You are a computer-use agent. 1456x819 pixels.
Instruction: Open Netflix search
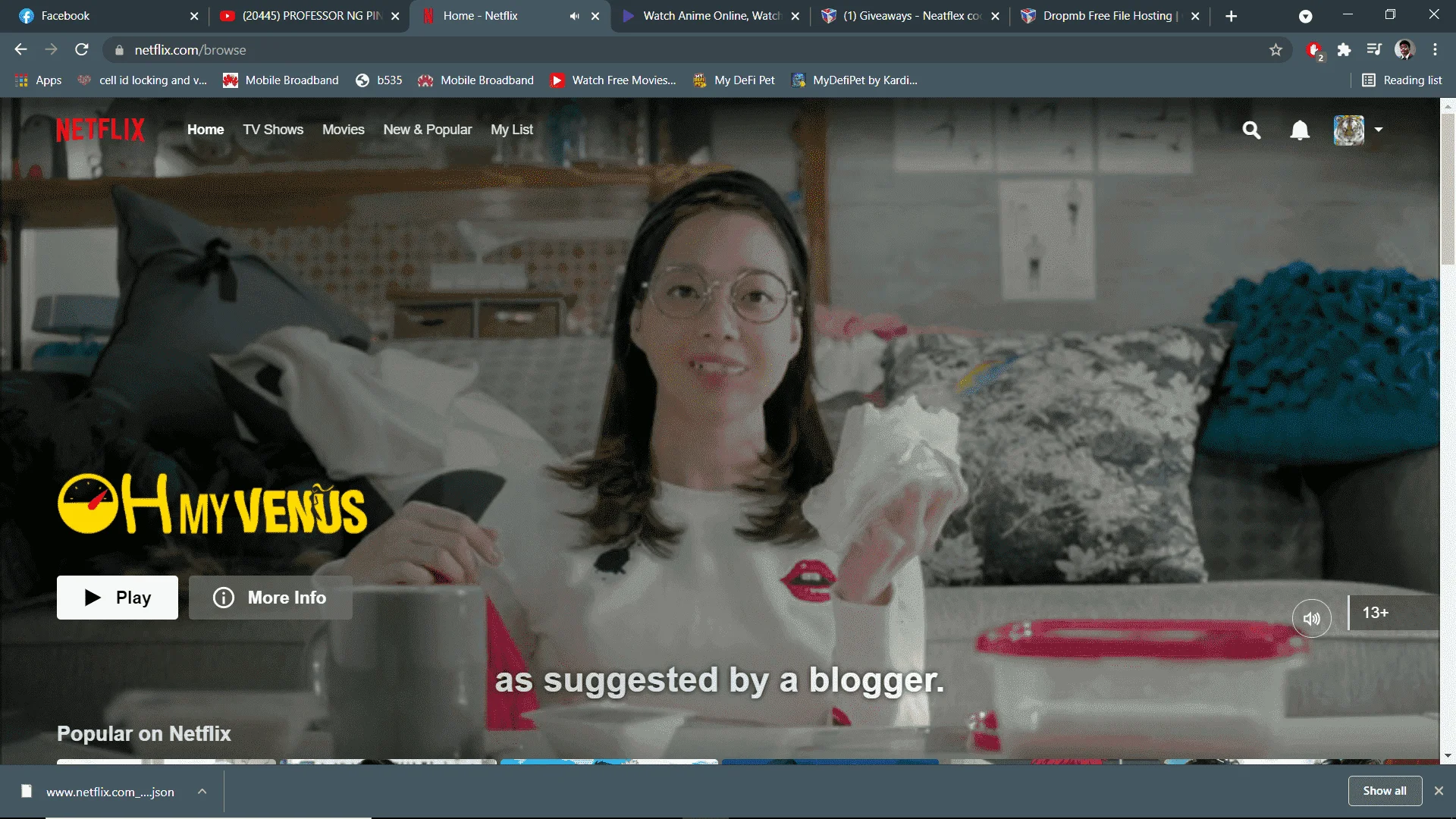[1251, 130]
